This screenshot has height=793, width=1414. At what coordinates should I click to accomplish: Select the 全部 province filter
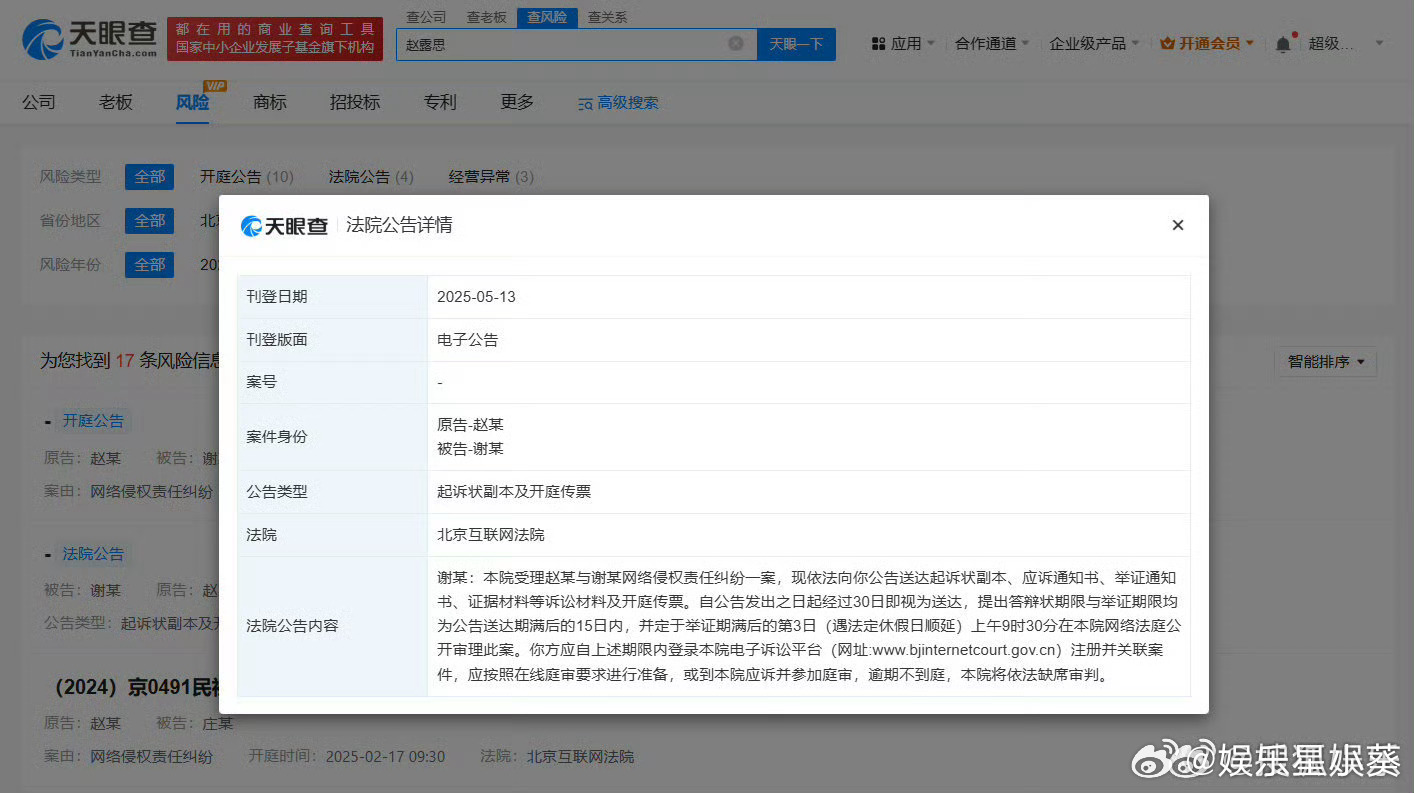(149, 220)
